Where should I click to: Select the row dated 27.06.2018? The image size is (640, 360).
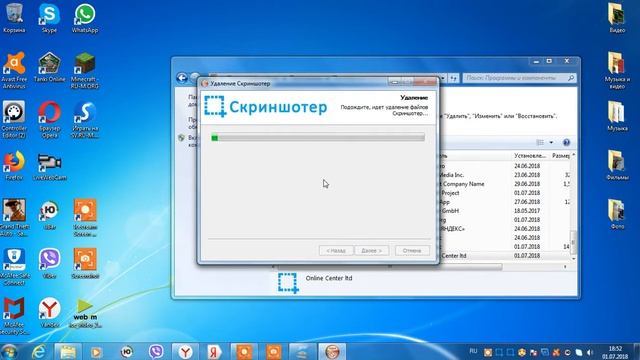tap(505, 202)
